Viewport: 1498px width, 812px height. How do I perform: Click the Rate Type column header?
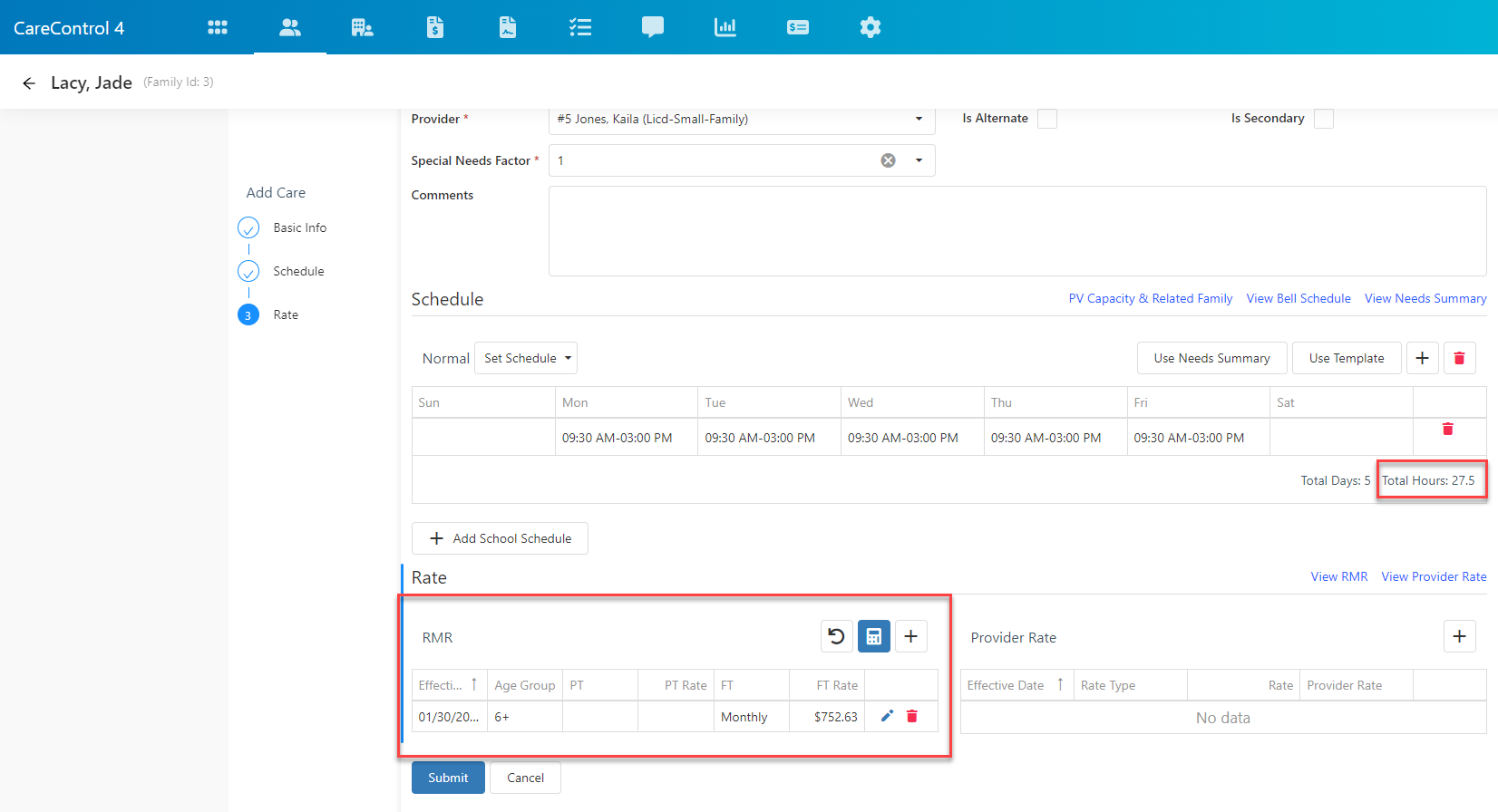[x=1131, y=685]
